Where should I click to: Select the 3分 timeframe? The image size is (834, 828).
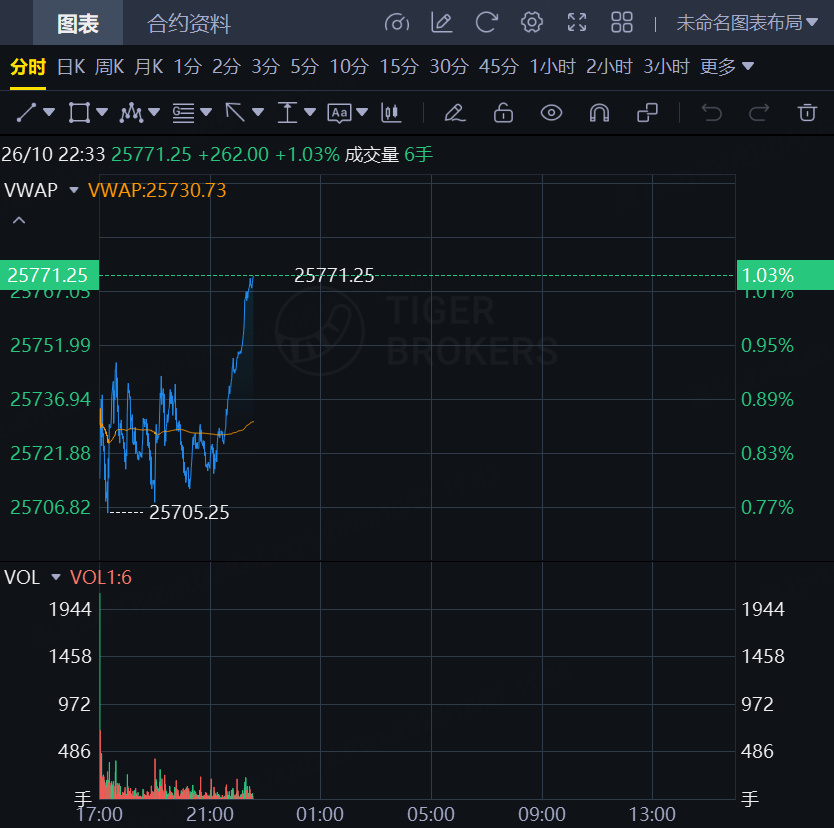(x=265, y=67)
